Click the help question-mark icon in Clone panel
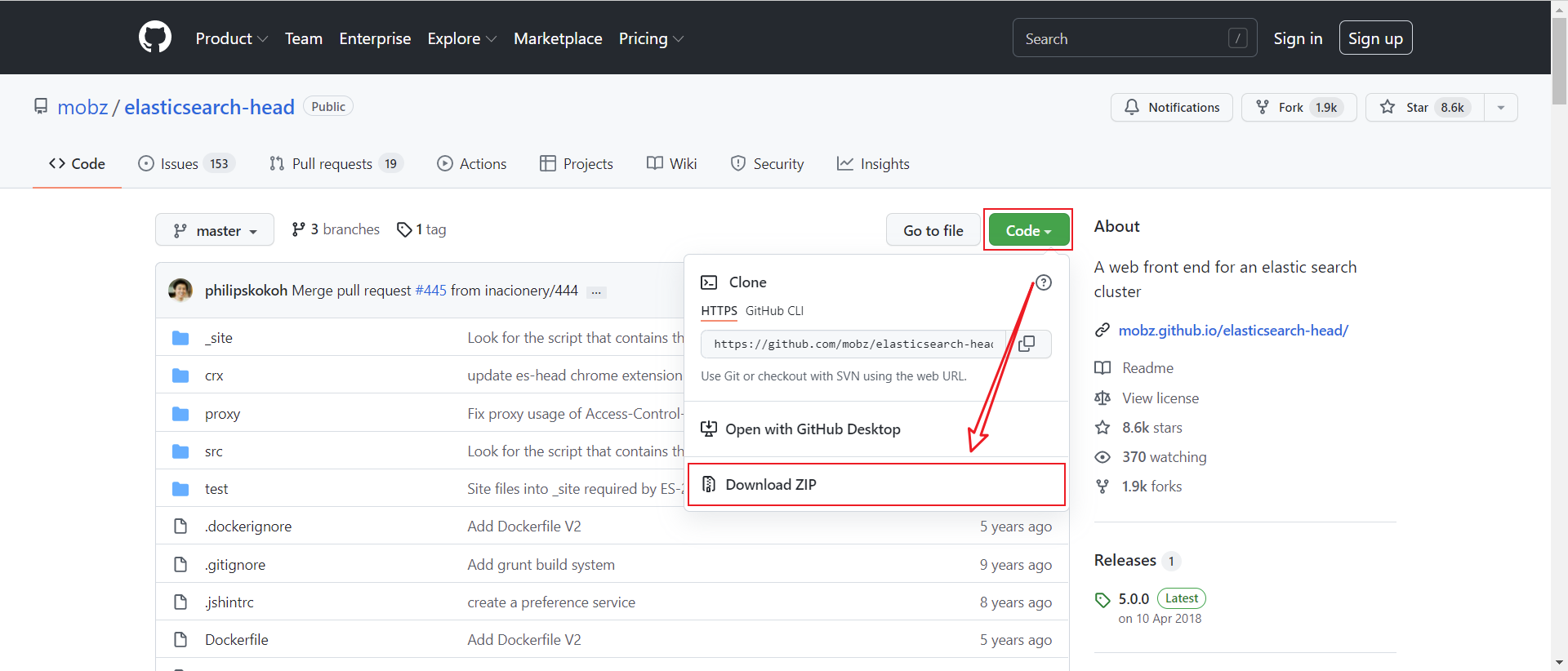This screenshot has width=1568, height=671. [x=1044, y=282]
